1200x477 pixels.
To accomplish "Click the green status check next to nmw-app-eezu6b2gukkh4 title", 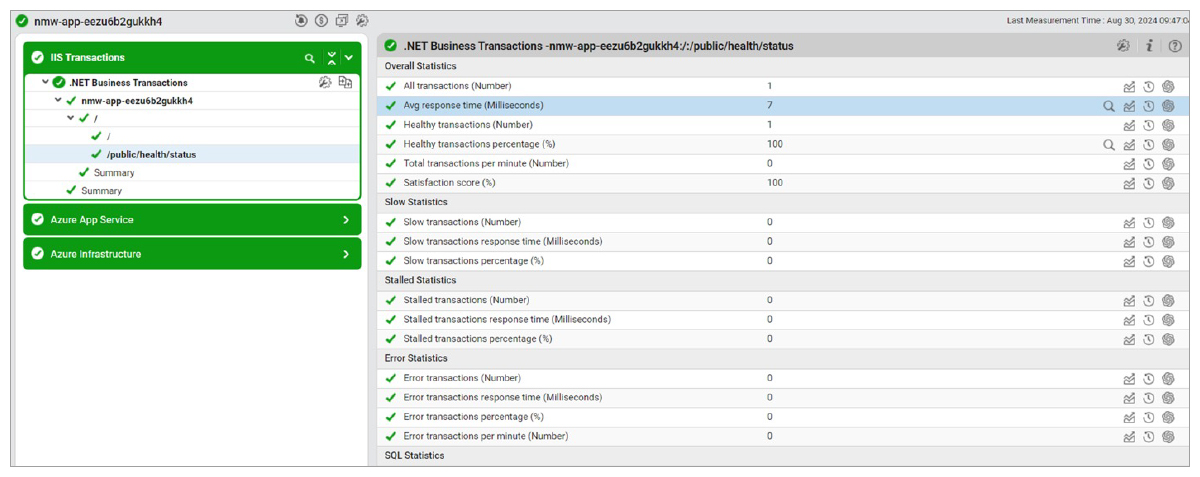I will (22, 21).
